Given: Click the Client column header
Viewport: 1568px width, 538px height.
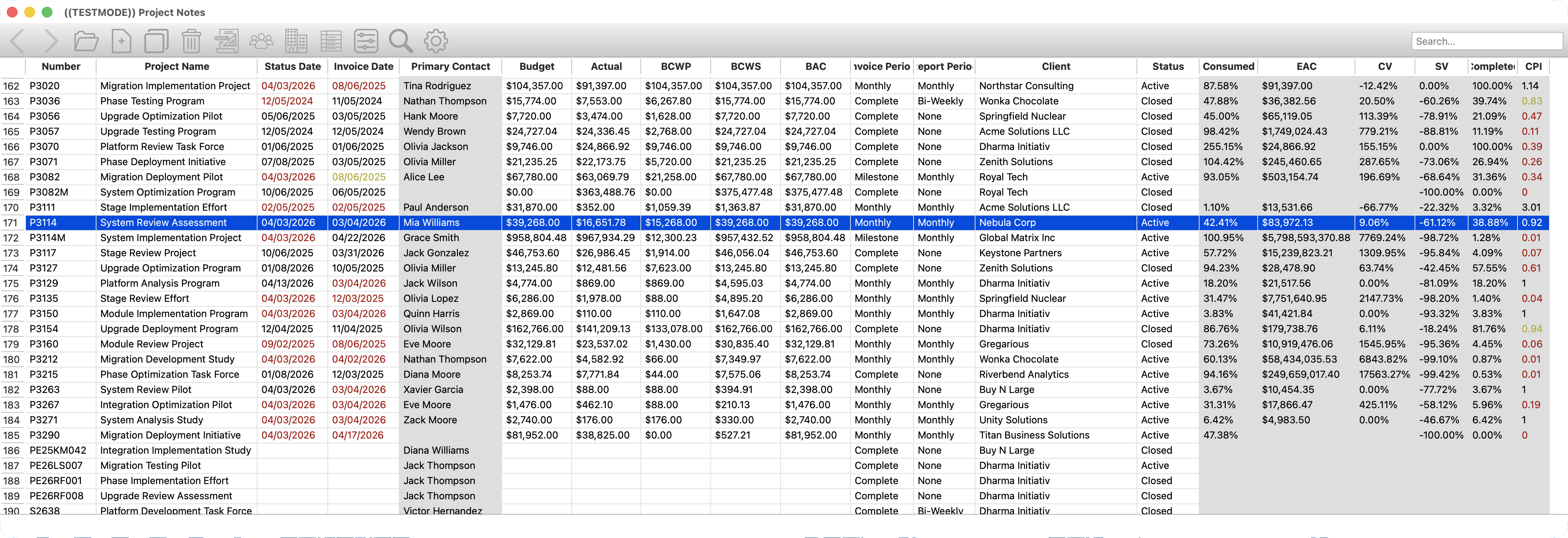Looking at the screenshot, I should click(x=1056, y=66).
